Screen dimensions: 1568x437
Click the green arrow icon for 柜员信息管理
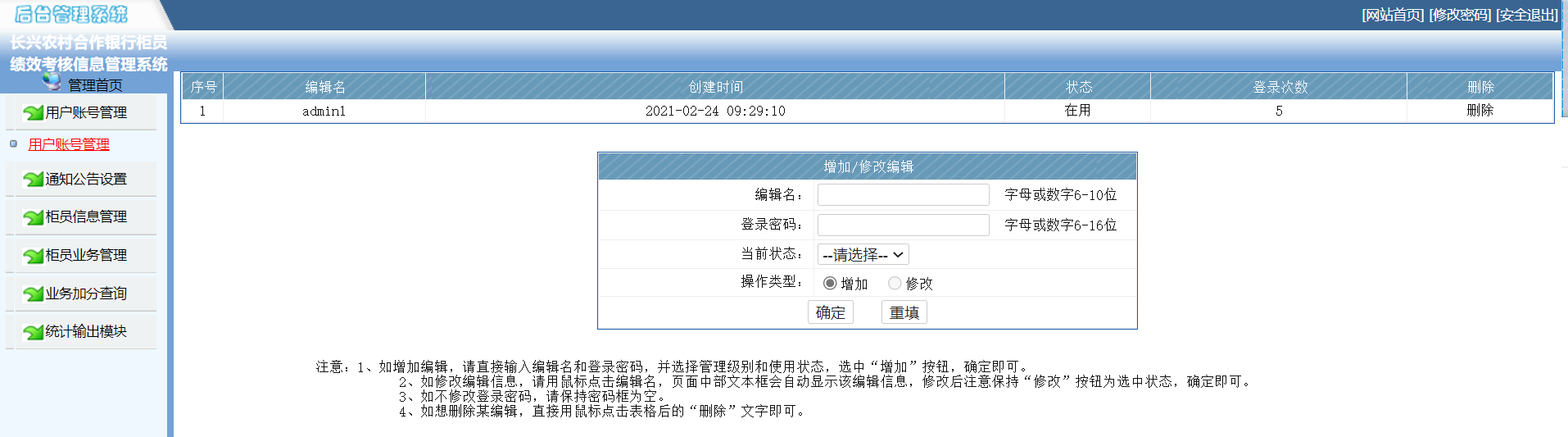pyautogui.click(x=34, y=217)
